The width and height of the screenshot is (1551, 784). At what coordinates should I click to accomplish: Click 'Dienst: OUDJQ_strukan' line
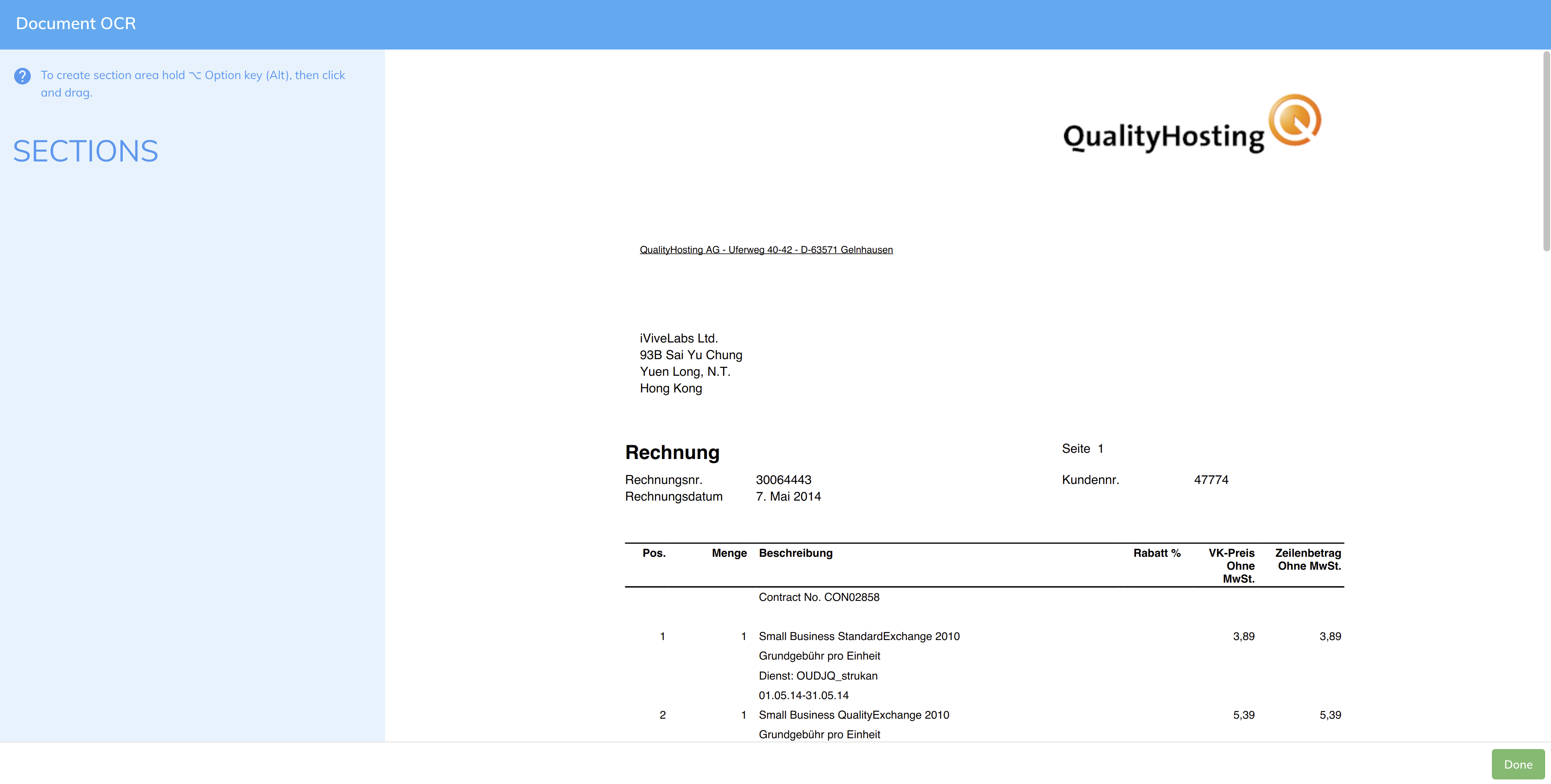click(818, 676)
